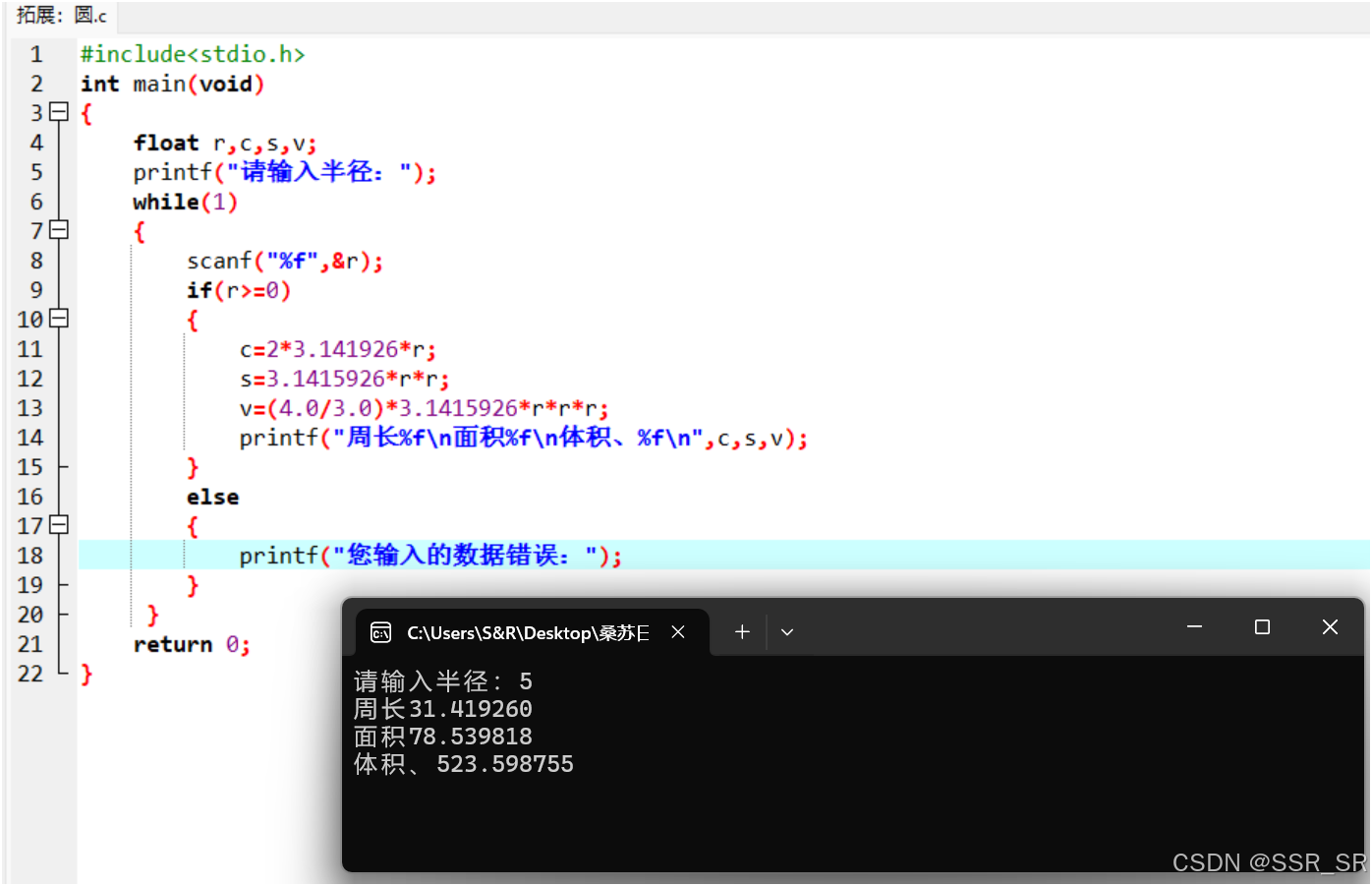Click the 'return 0;' statement
1372x886 pixels.
click(x=192, y=644)
